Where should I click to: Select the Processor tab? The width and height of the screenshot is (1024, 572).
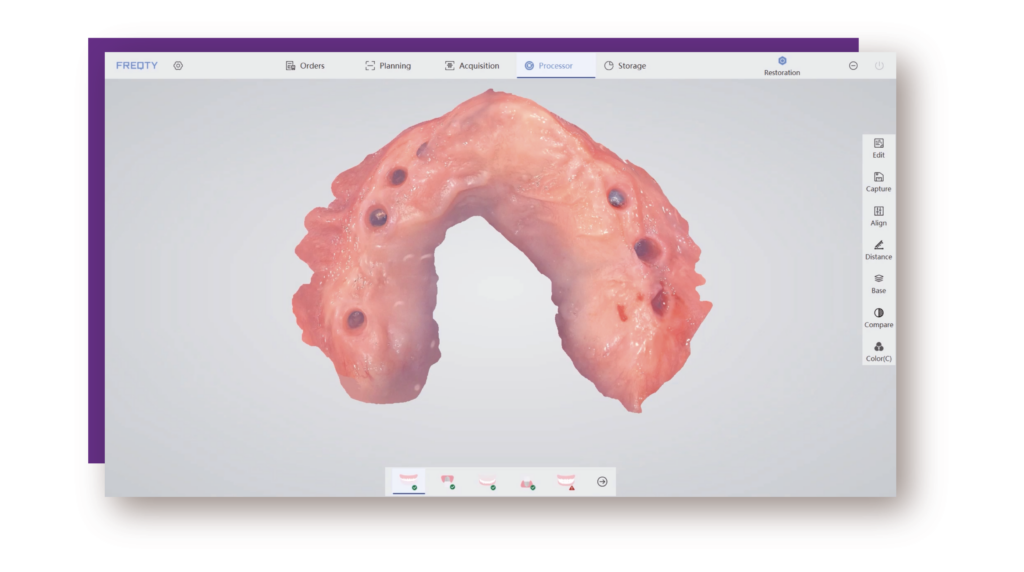click(556, 65)
